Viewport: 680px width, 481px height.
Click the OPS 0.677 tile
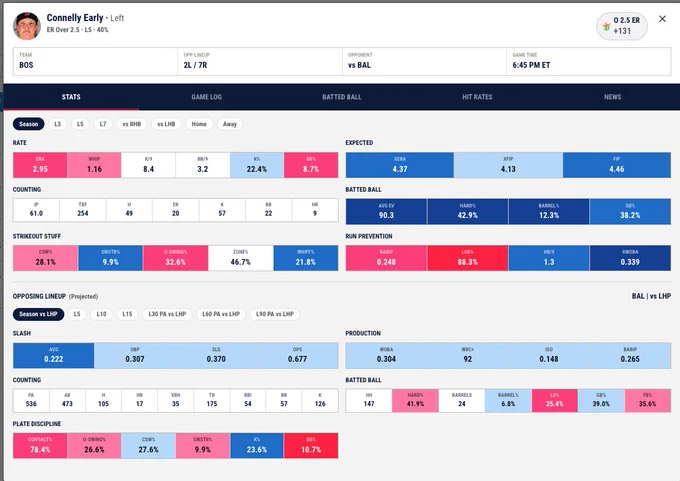point(298,356)
